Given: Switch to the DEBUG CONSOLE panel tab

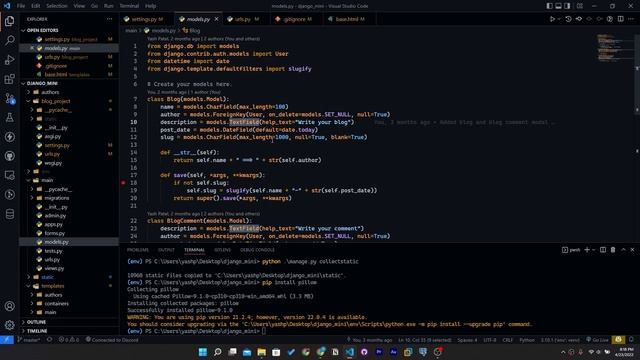Looking at the screenshot, I should pos(257,250).
